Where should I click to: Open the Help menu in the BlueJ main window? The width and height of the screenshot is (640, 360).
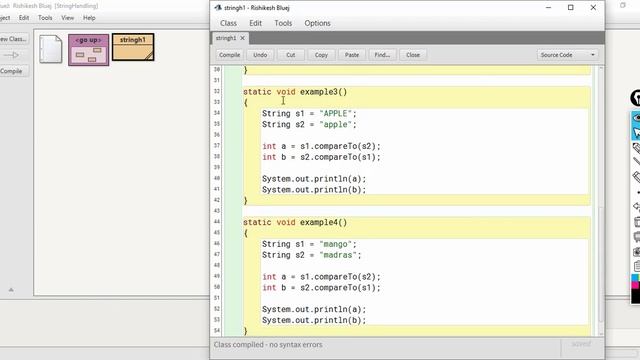click(89, 18)
